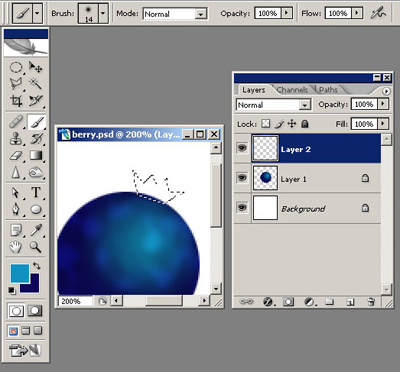This screenshot has height=372, width=400.
Task: Select the Type tool
Action: [x=36, y=193]
